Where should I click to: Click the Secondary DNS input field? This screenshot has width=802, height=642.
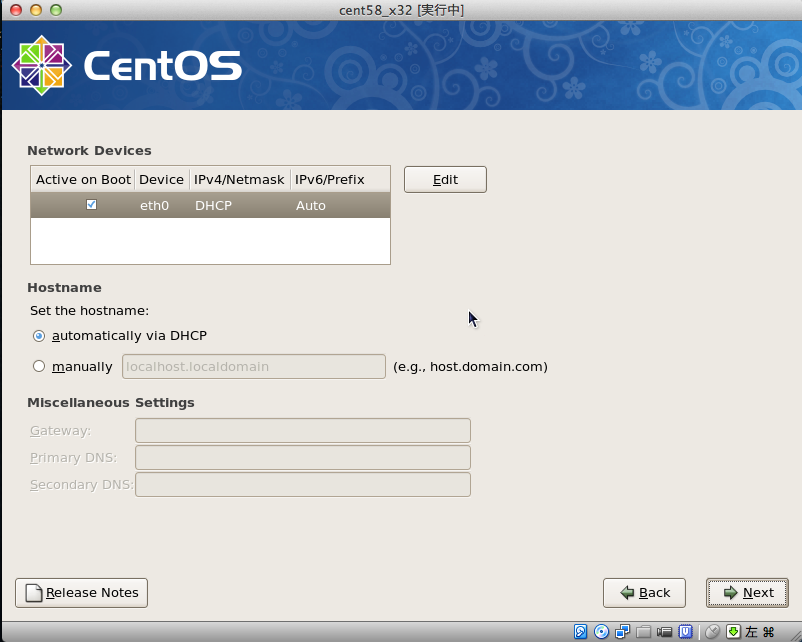point(303,484)
